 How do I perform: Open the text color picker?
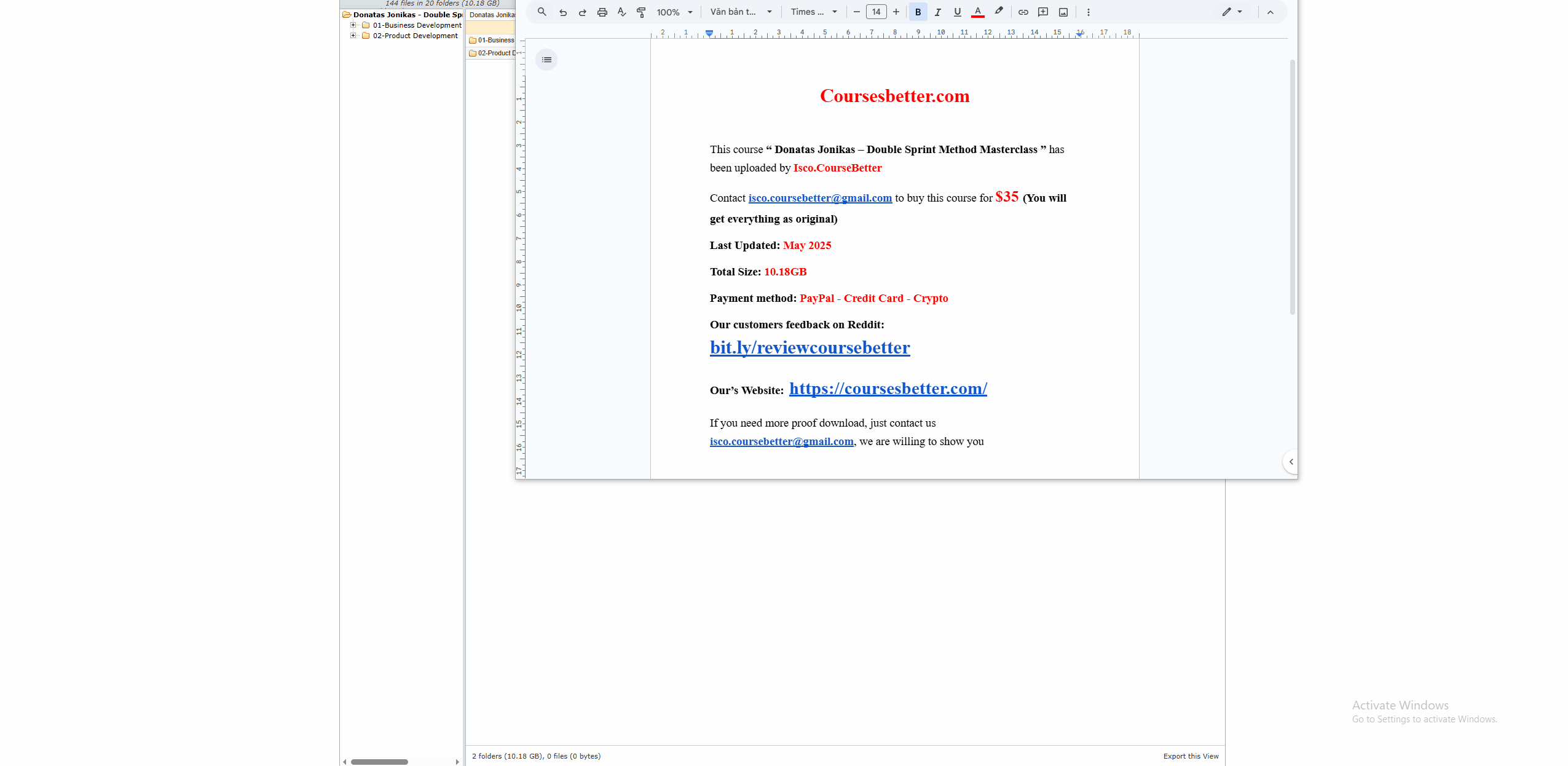tap(977, 12)
